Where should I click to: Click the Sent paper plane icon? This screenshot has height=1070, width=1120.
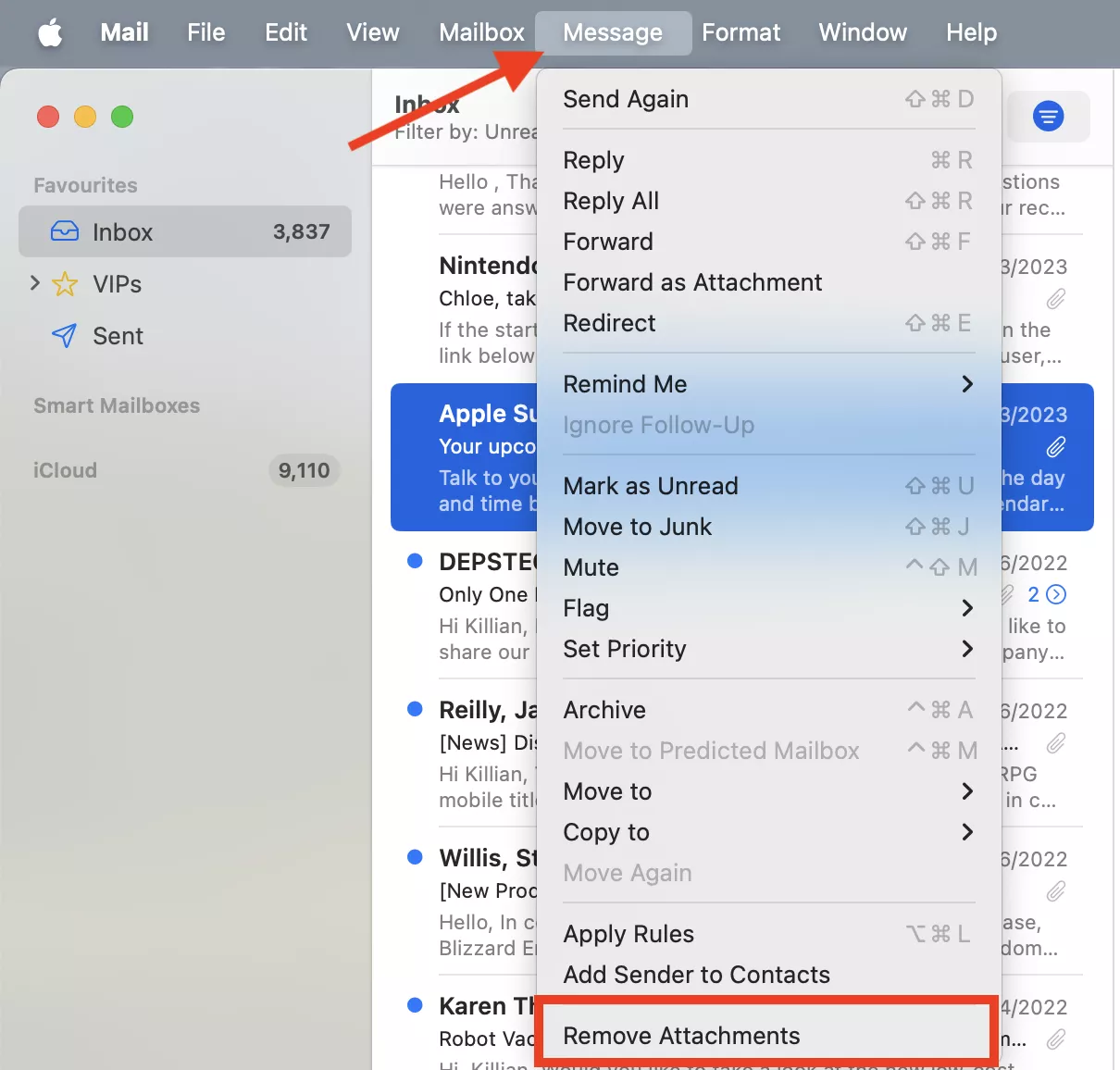pos(65,336)
